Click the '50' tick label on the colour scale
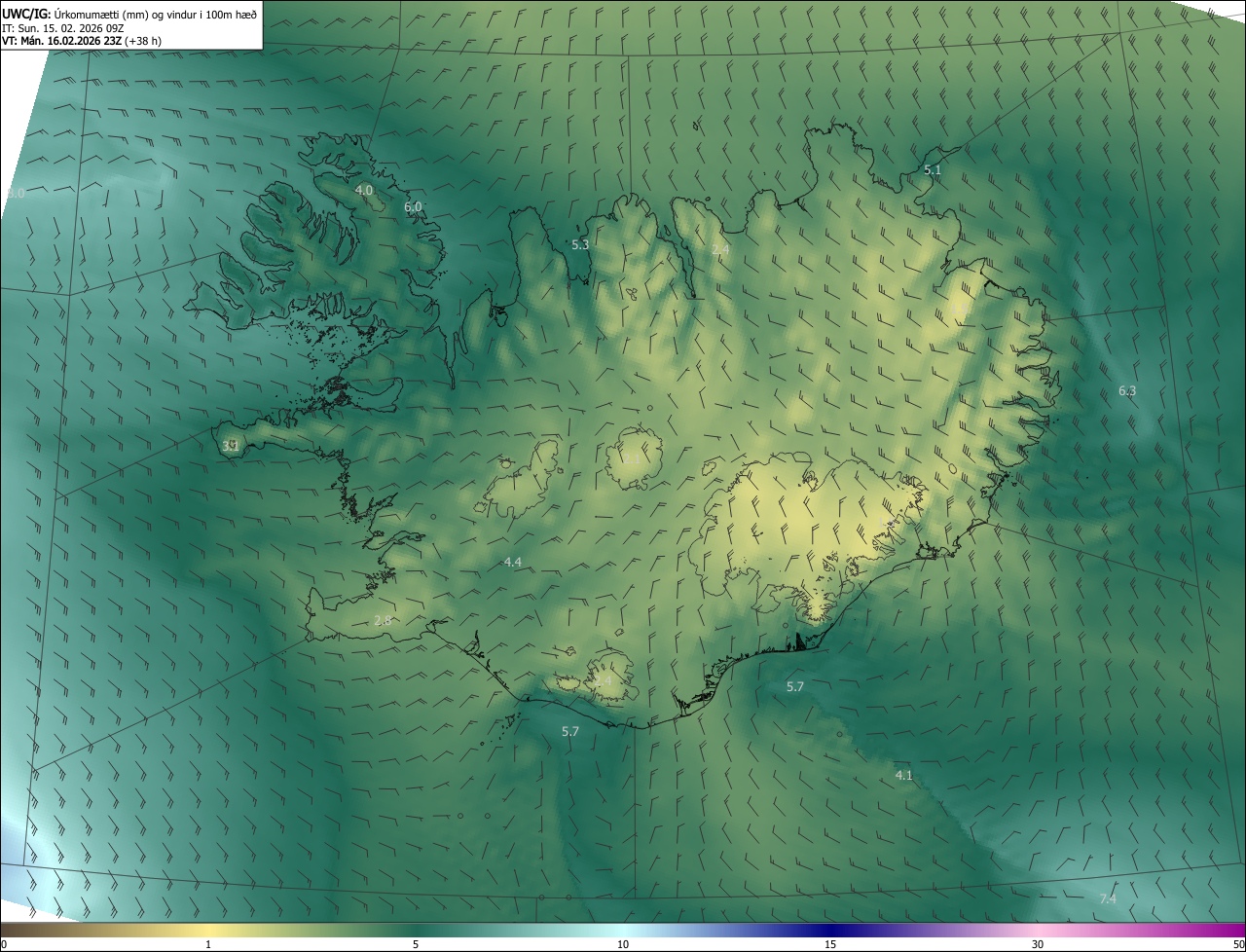The width and height of the screenshot is (1246, 952). (x=1238, y=944)
